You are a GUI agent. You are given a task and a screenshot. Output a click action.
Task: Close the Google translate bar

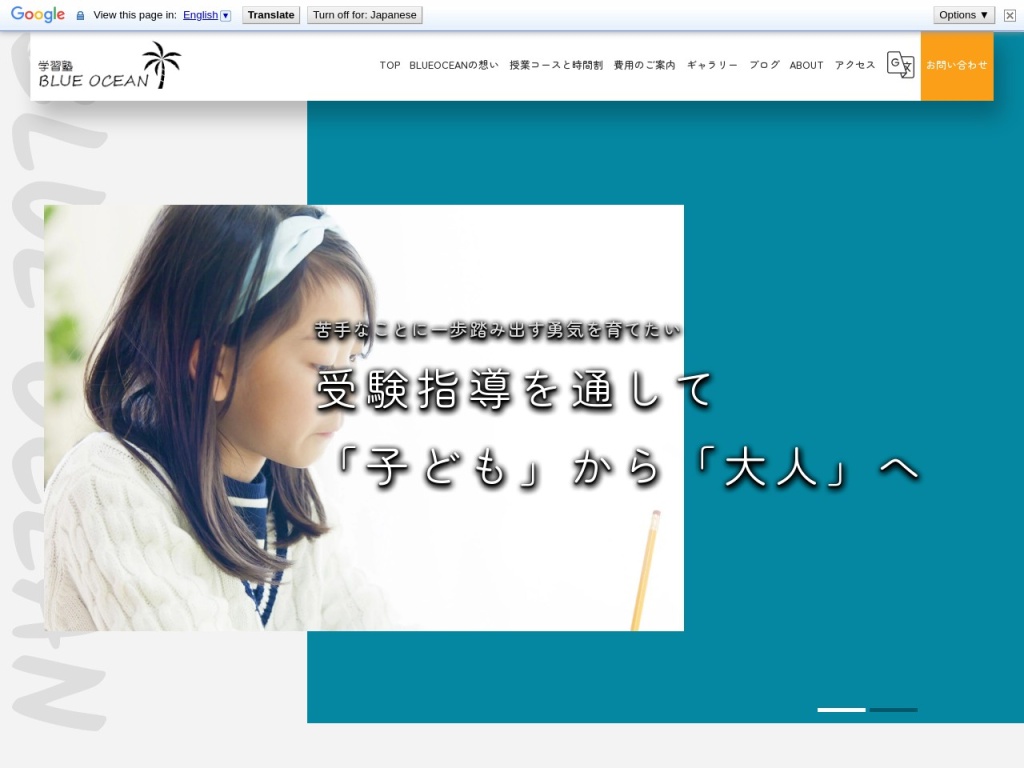(1010, 15)
